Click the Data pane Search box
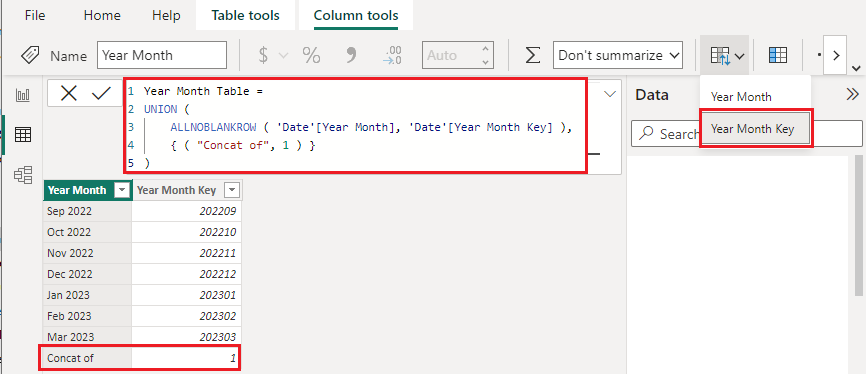 (746, 134)
